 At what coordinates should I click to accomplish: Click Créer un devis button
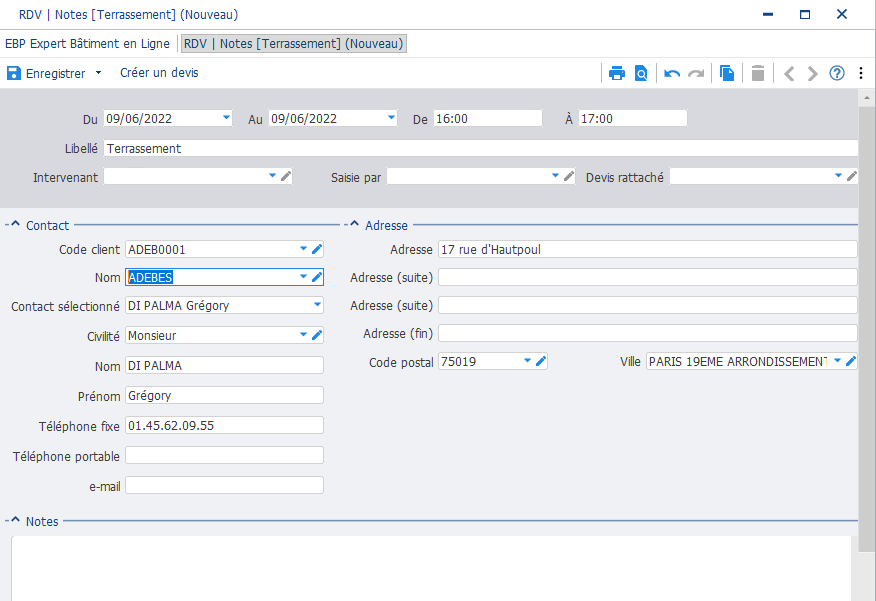[159, 73]
